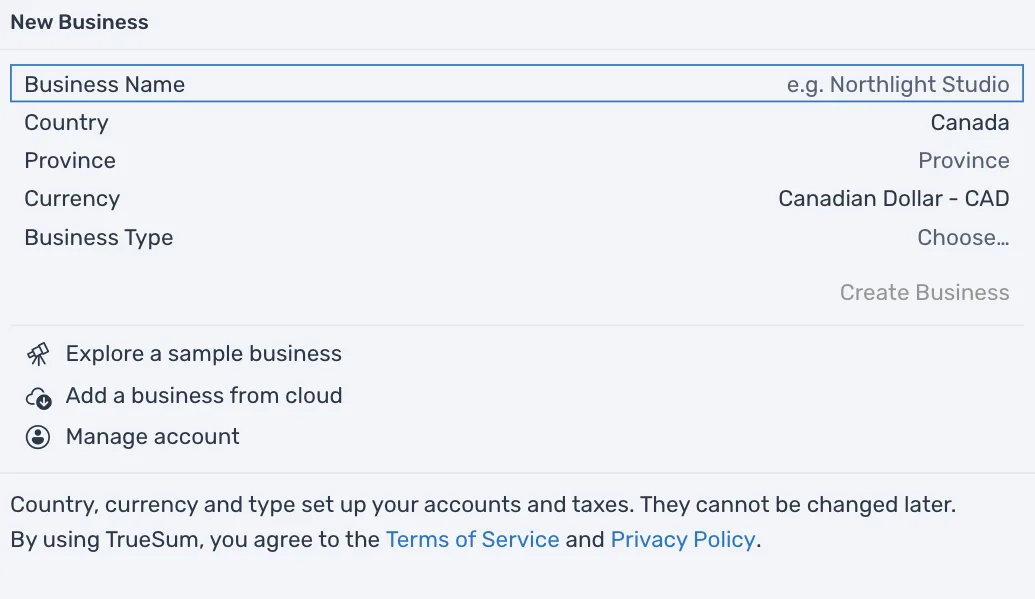
Task: Click the note starting 'Country, currency and type'
Action: pyautogui.click(x=483, y=504)
